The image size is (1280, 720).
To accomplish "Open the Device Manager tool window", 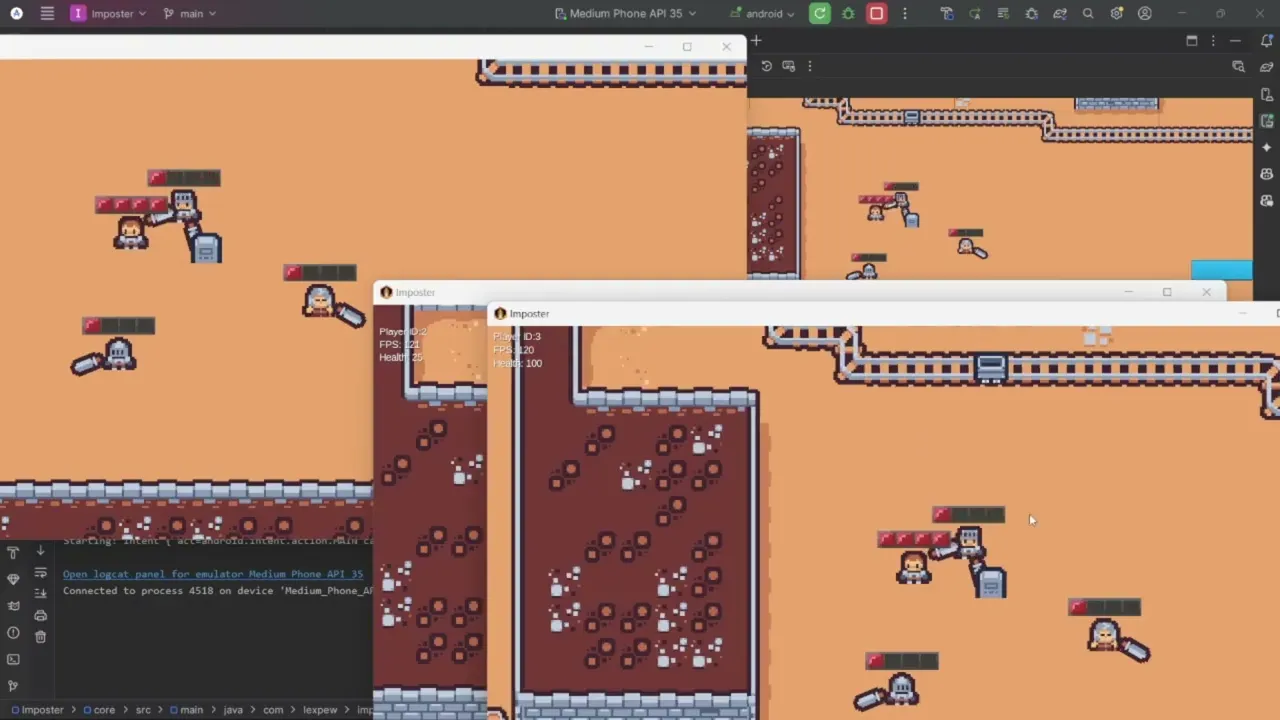I will [x=1267, y=94].
